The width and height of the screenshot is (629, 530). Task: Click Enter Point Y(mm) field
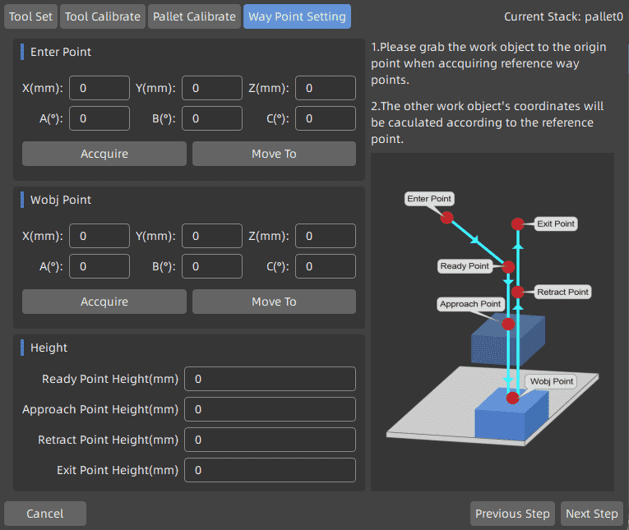point(212,88)
